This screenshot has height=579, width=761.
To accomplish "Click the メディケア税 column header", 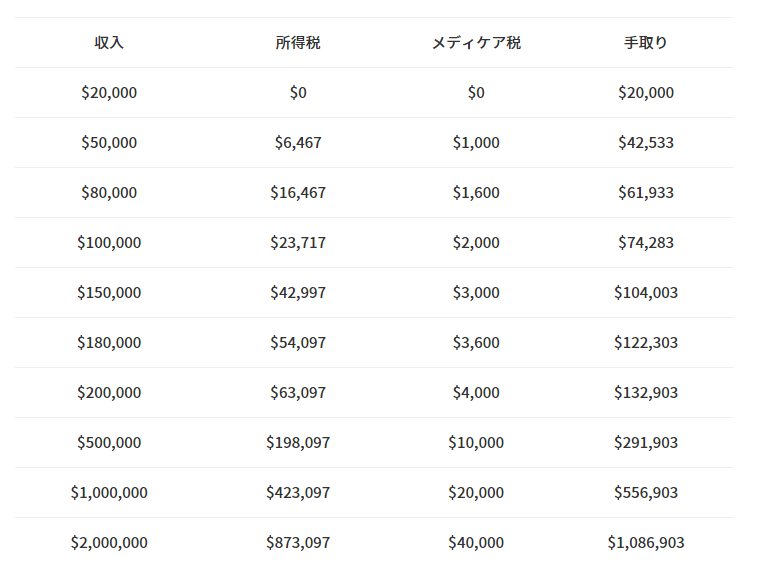I will point(476,43).
